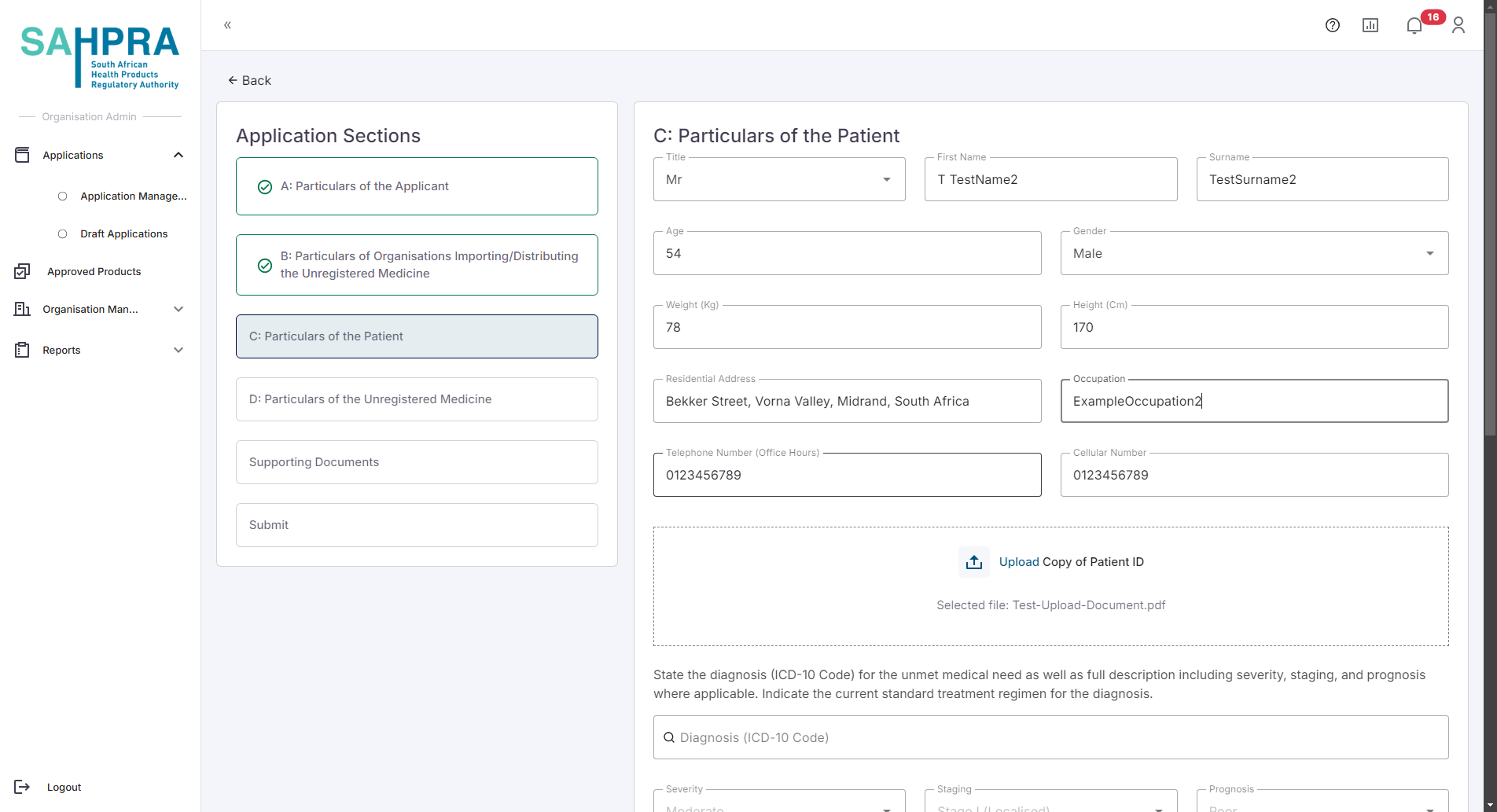Viewport: 1497px width, 812px height.
Task: Go to D: Particulars of Unregistered Medicine
Action: [x=417, y=399]
